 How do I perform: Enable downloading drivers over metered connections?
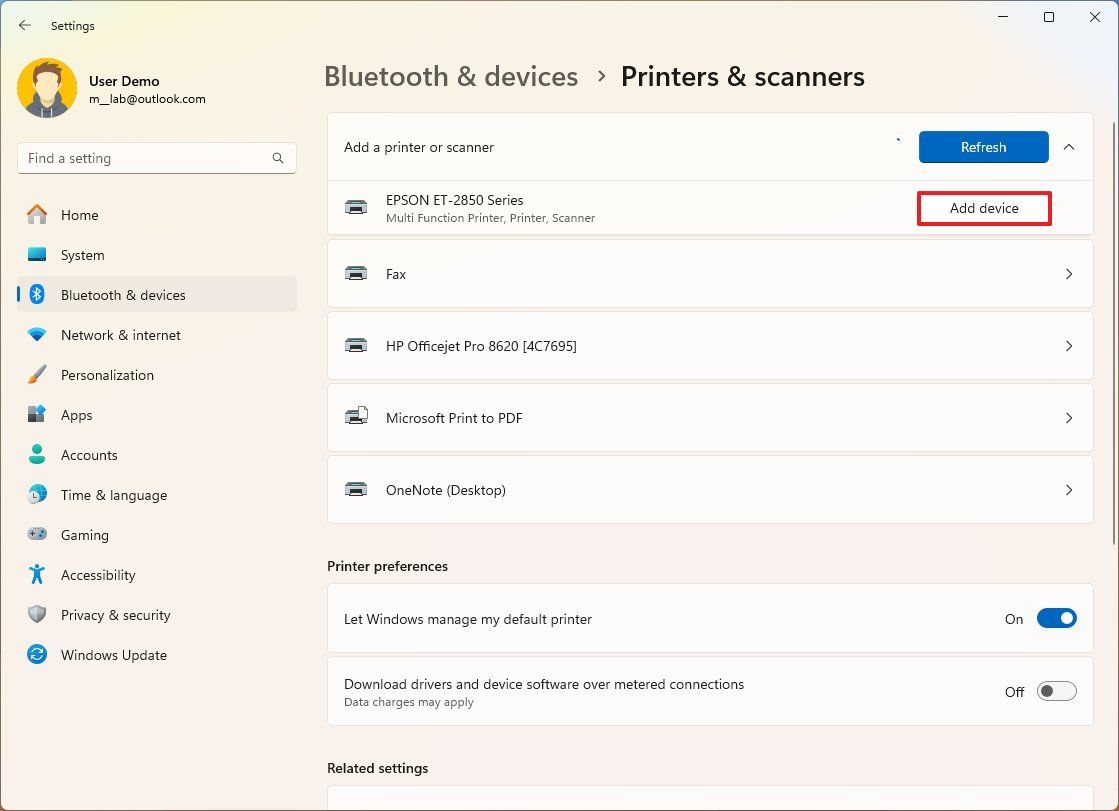(x=1056, y=691)
